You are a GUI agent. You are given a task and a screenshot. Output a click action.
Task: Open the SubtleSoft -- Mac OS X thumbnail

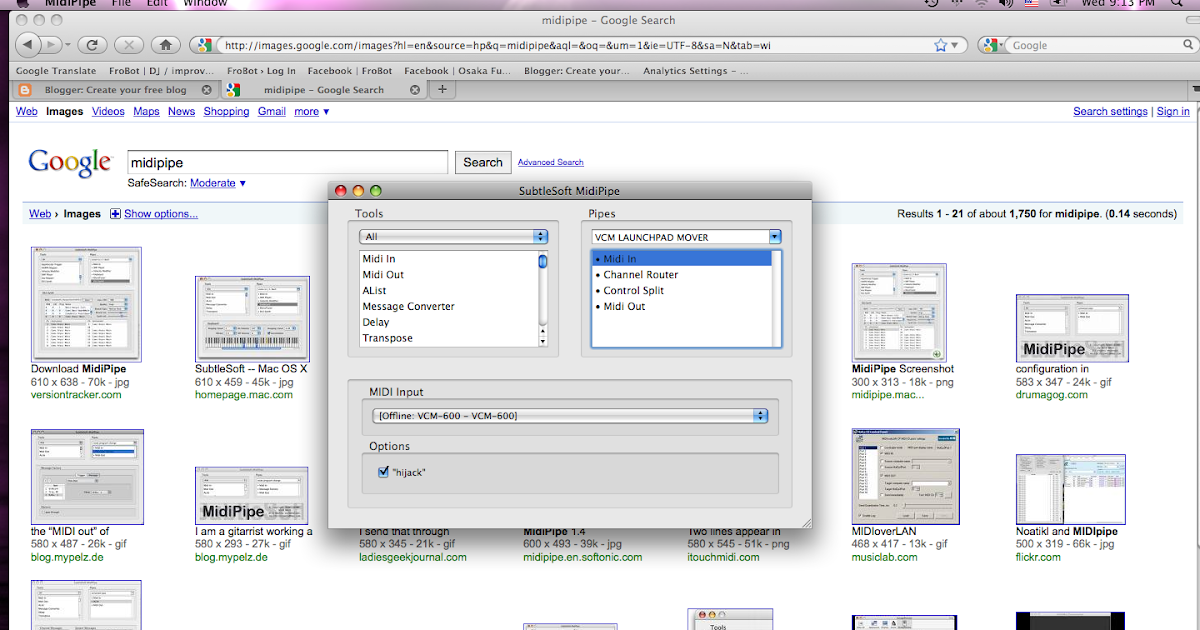click(251, 319)
